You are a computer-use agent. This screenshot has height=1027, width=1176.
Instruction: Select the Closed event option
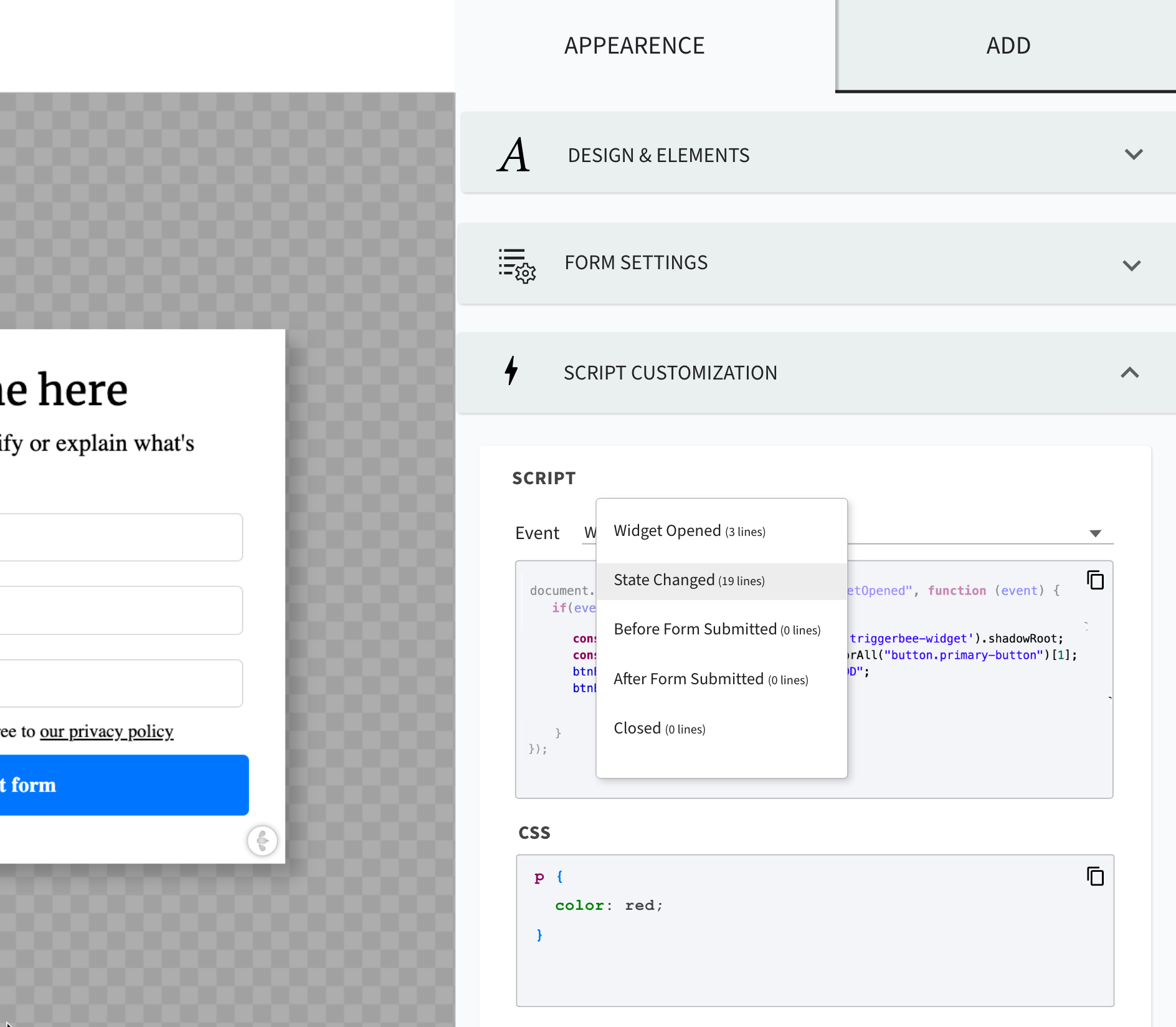pyautogui.click(x=721, y=728)
